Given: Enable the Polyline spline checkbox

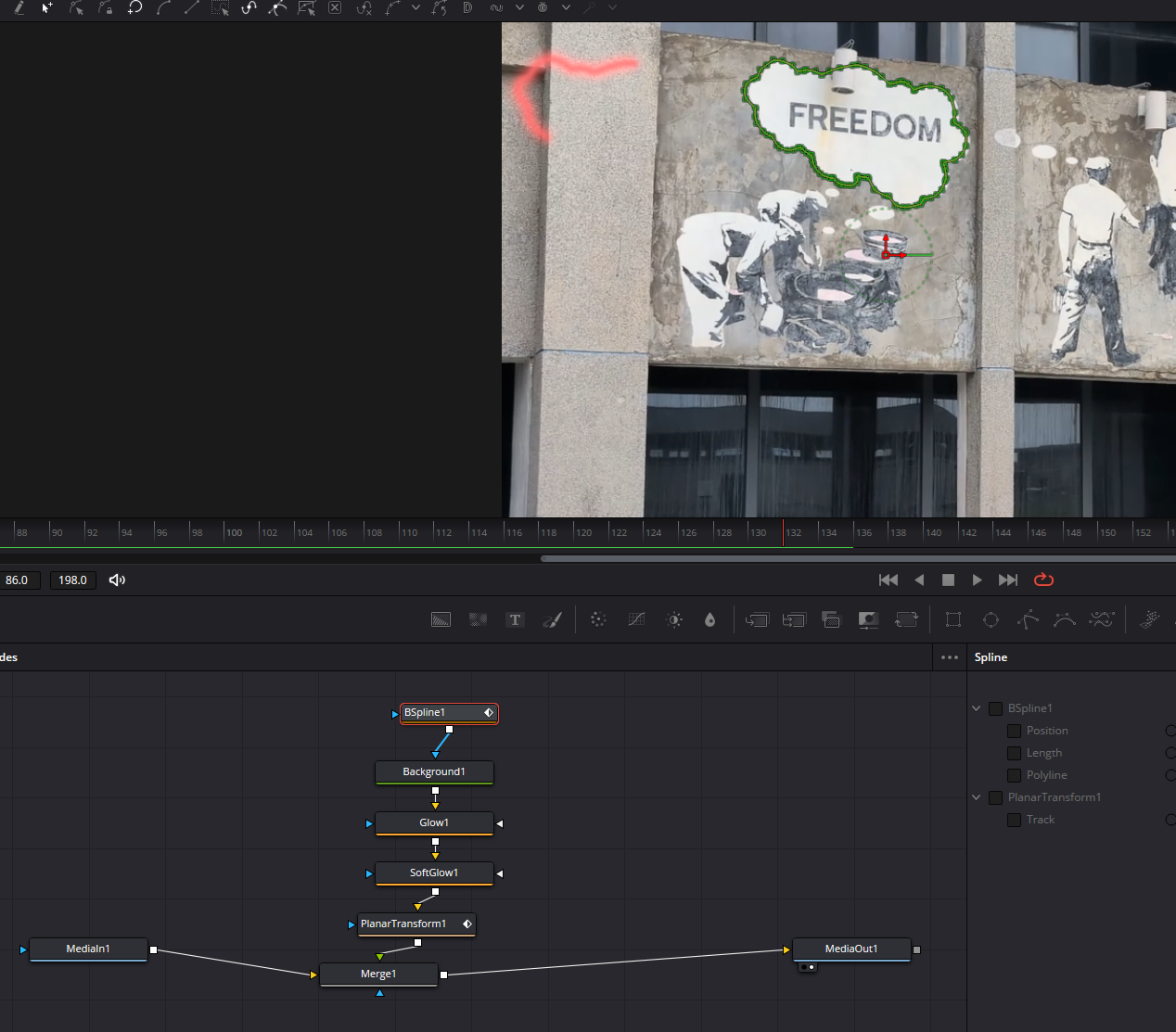Looking at the screenshot, I should (x=1014, y=775).
